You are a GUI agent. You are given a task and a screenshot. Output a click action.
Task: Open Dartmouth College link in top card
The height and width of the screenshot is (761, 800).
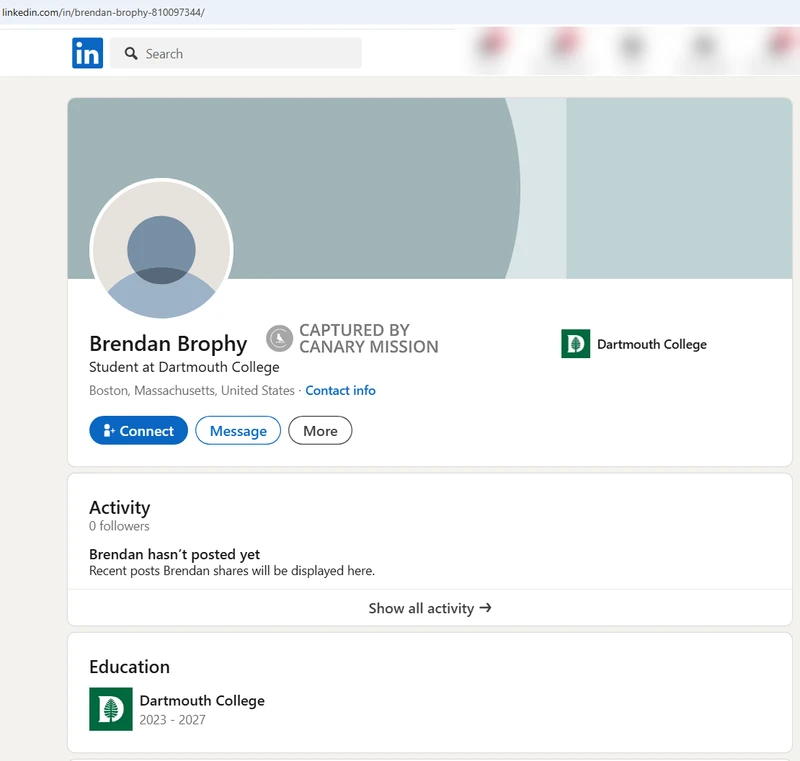[651, 344]
